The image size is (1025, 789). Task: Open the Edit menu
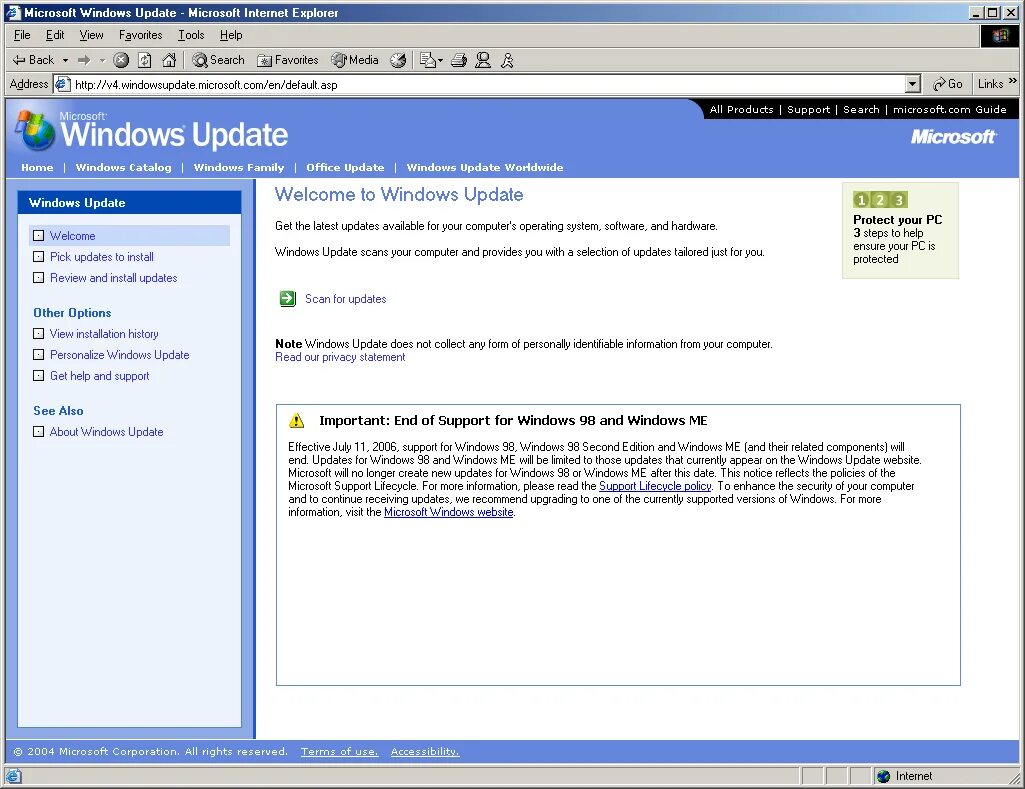55,35
